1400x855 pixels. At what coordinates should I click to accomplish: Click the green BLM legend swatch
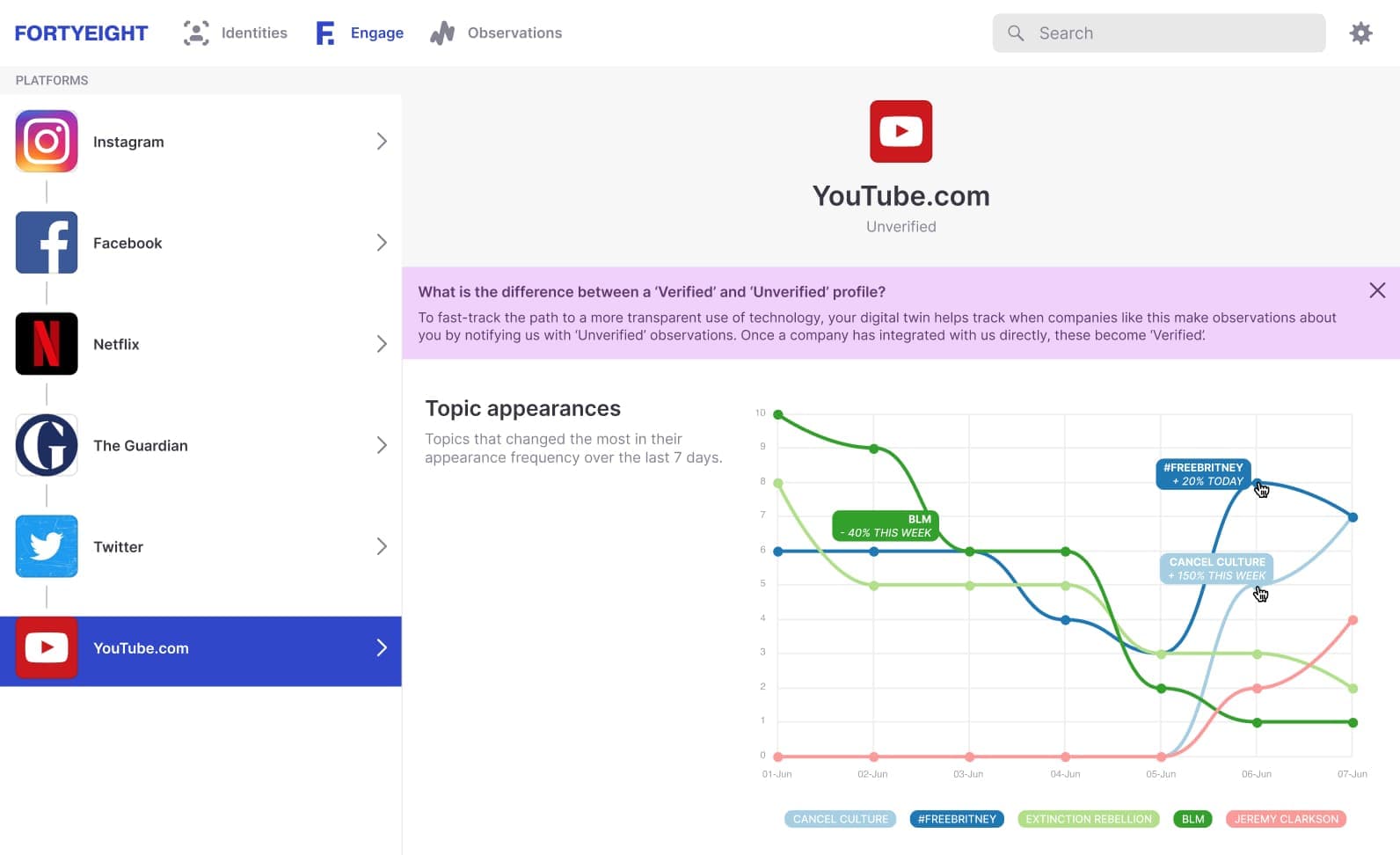point(1192,819)
